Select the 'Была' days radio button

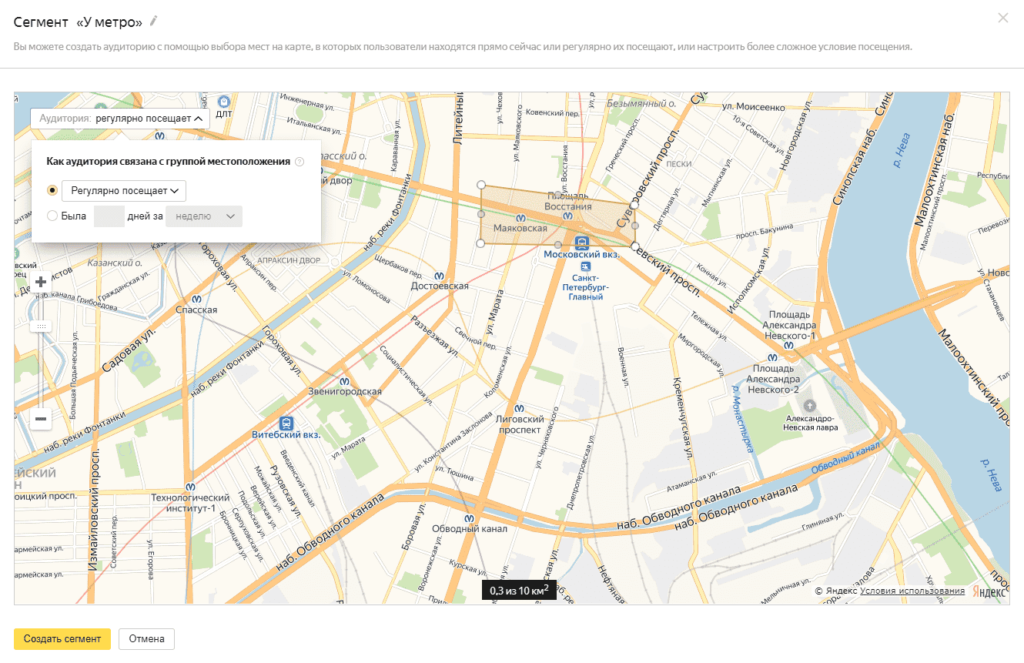point(52,216)
